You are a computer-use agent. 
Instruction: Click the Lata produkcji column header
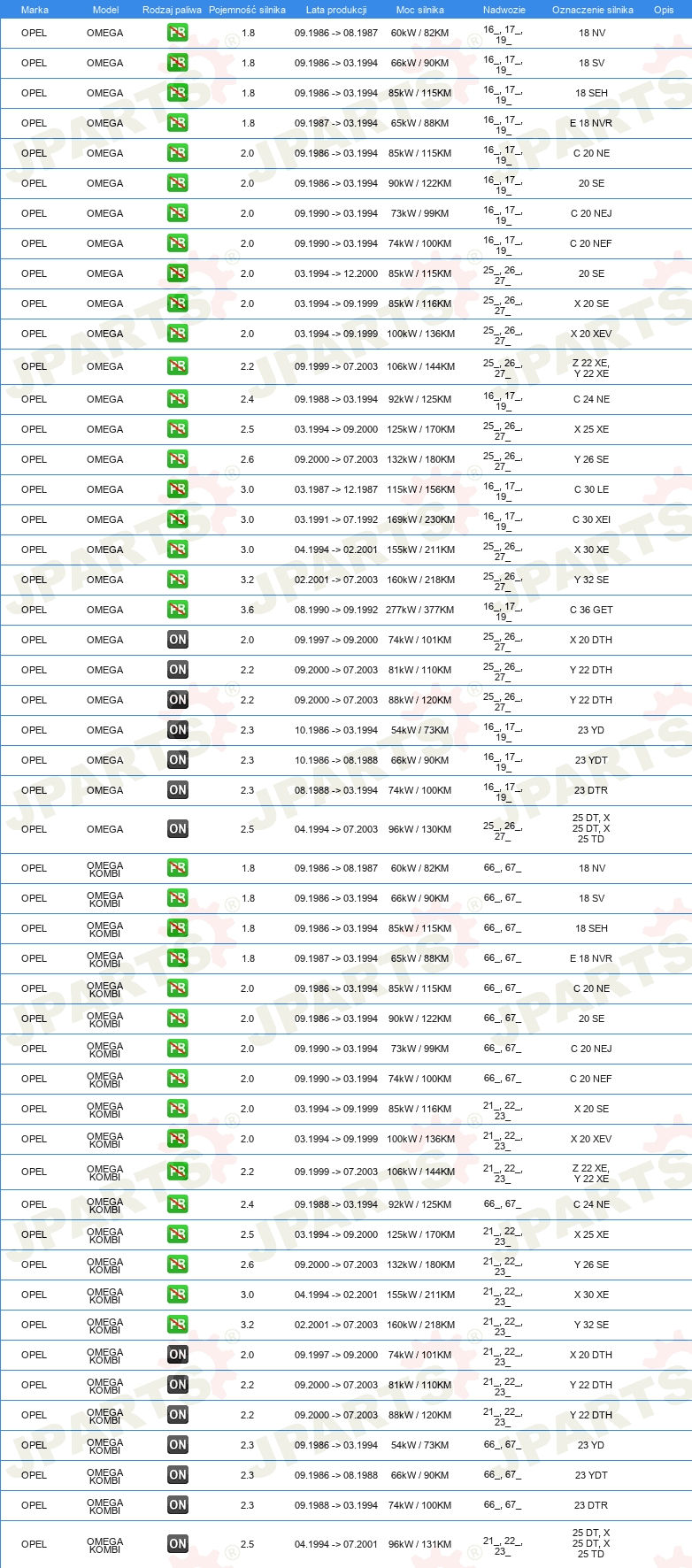click(x=336, y=10)
